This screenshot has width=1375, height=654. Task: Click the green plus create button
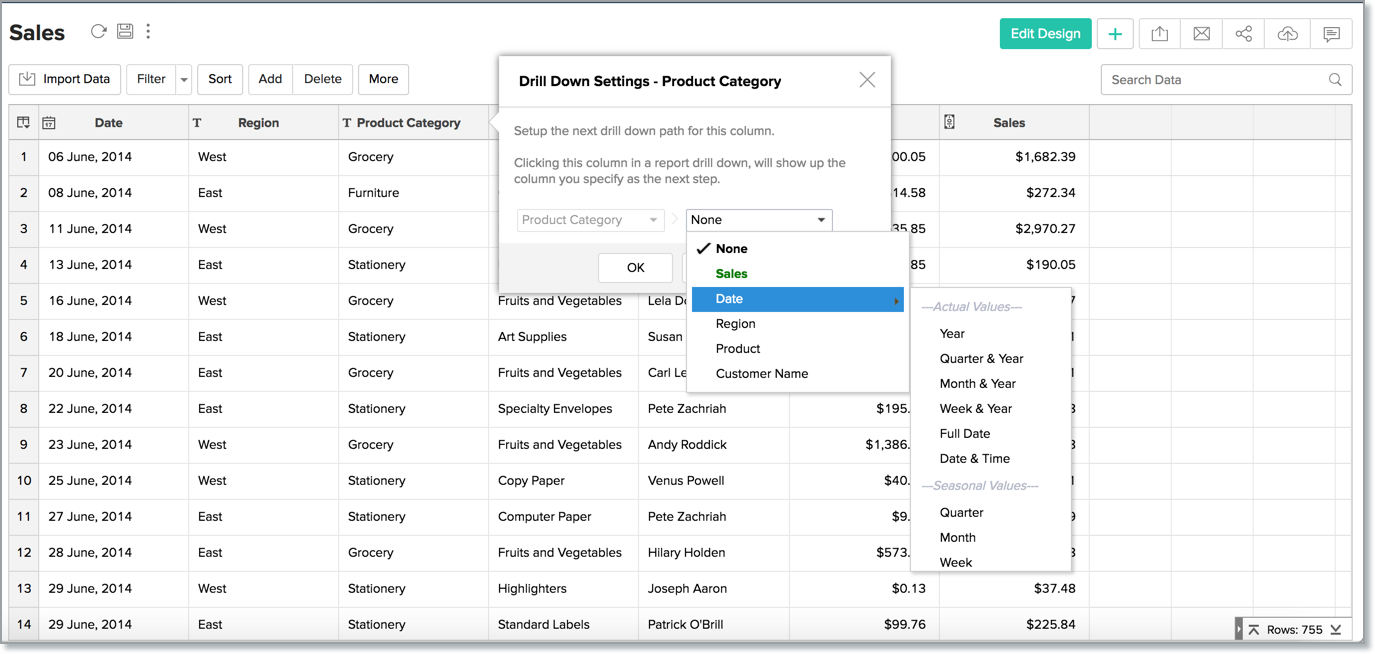click(1115, 34)
